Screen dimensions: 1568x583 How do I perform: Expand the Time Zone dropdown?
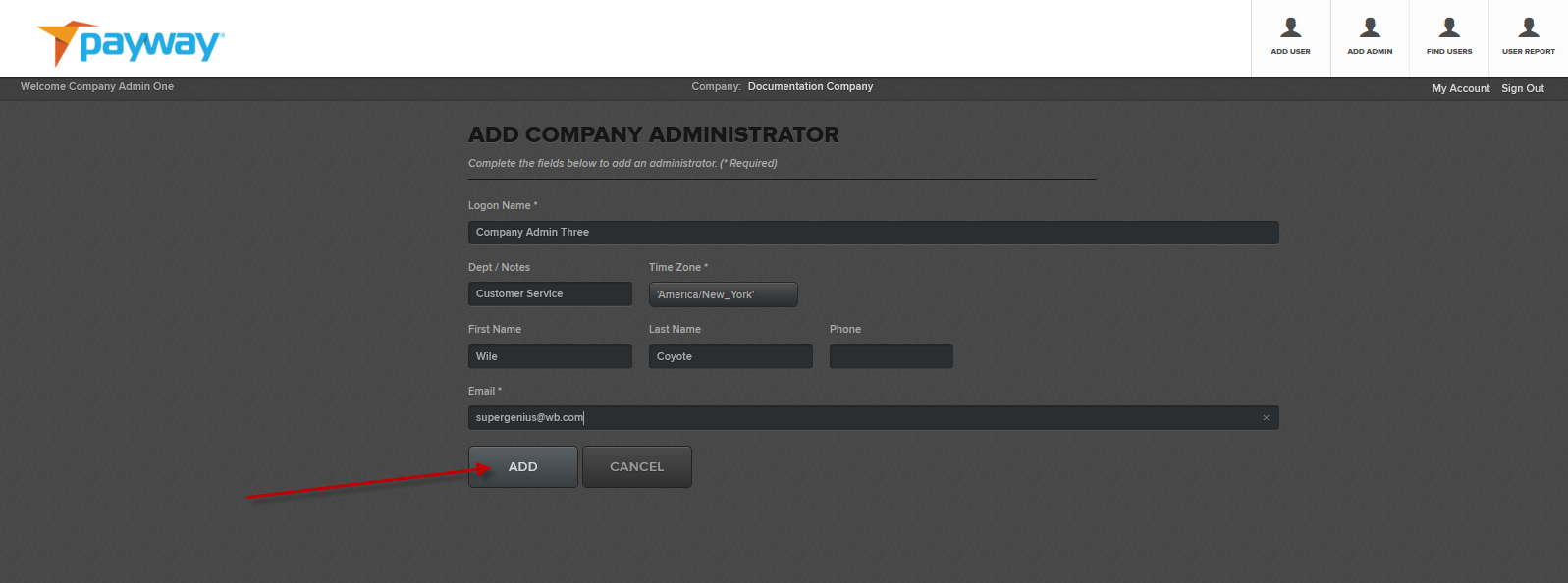pyautogui.click(x=723, y=294)
